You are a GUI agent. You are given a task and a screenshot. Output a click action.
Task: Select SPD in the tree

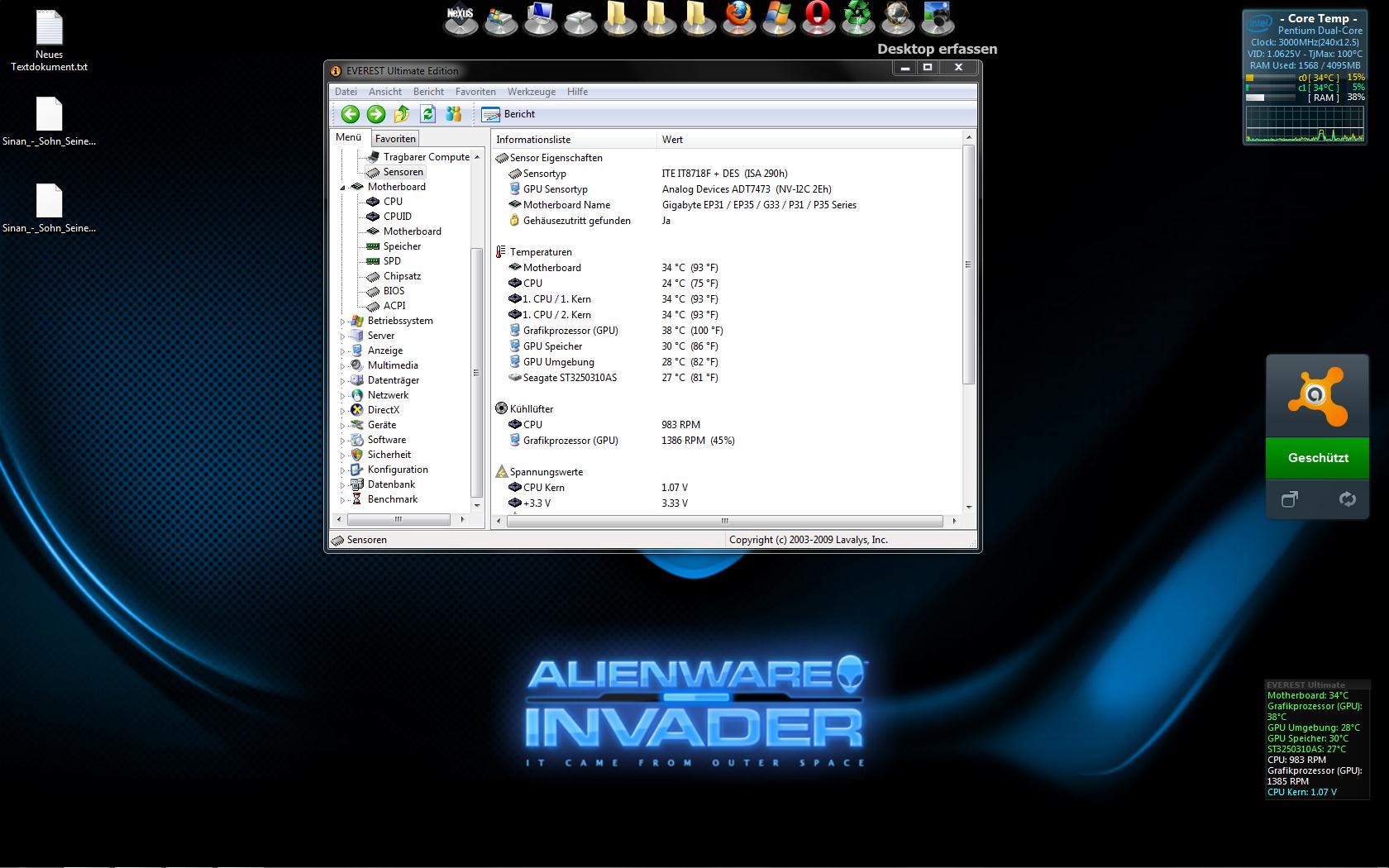coord(392,261)
